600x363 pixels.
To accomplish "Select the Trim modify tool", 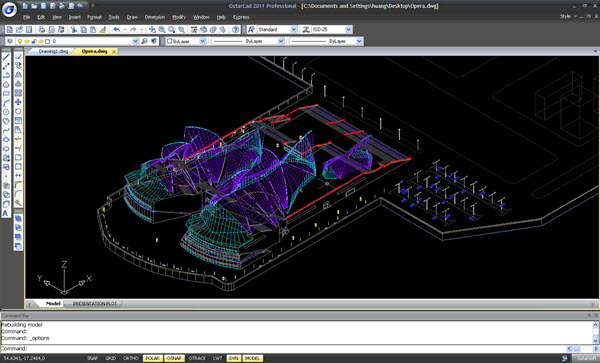I will point(18,139).
